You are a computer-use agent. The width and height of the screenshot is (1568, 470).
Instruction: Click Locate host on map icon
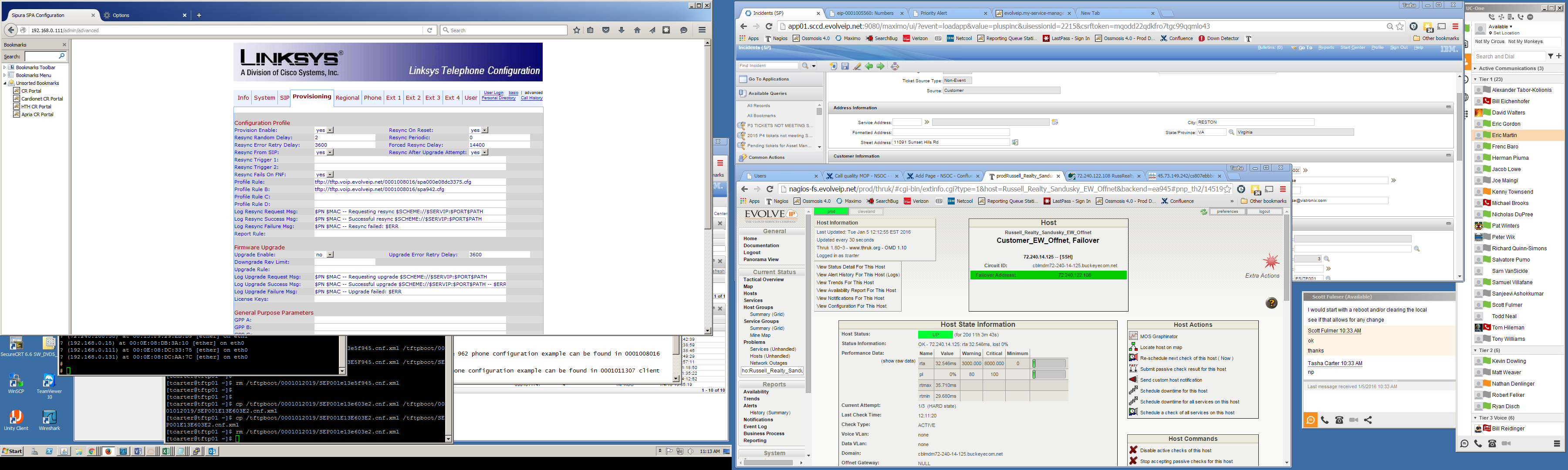click(1133, 347)
